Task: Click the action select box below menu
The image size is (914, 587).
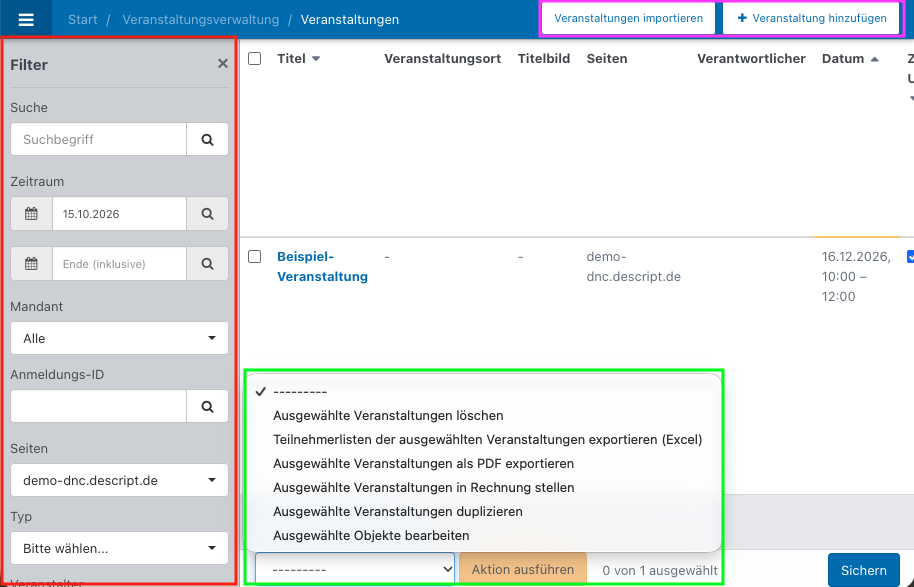Action: tap(355, 570)
